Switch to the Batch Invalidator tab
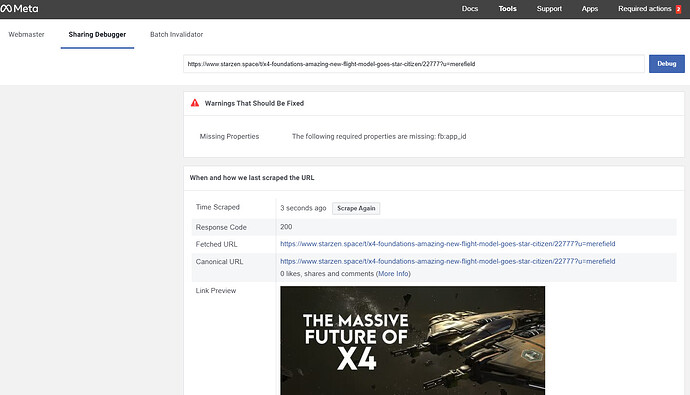This screenshot has height=395, width=690. [x=176, y=34]
